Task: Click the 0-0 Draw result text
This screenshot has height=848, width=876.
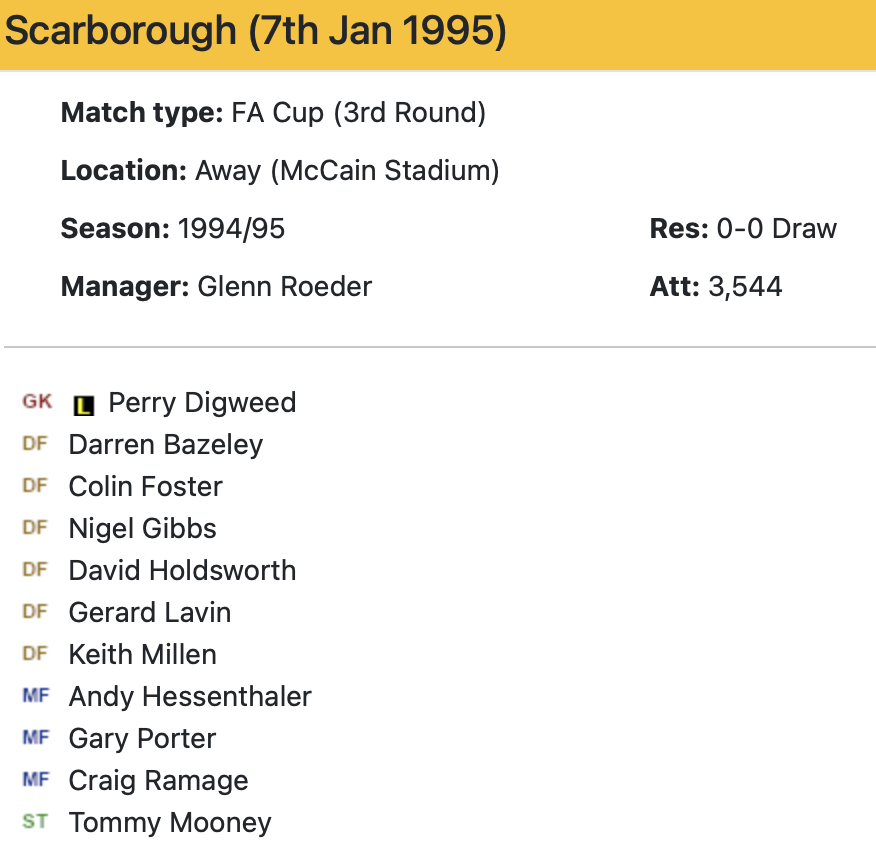Action: (x=776, y=229)
